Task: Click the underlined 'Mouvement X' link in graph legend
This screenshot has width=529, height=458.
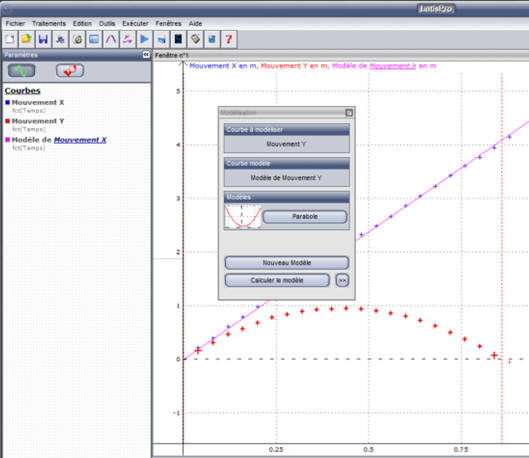Action: click(x=392, y=66)
